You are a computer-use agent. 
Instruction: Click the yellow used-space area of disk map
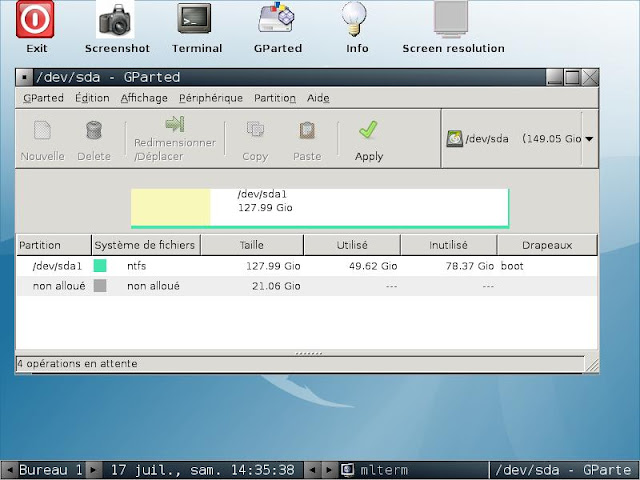coord(171,207)
